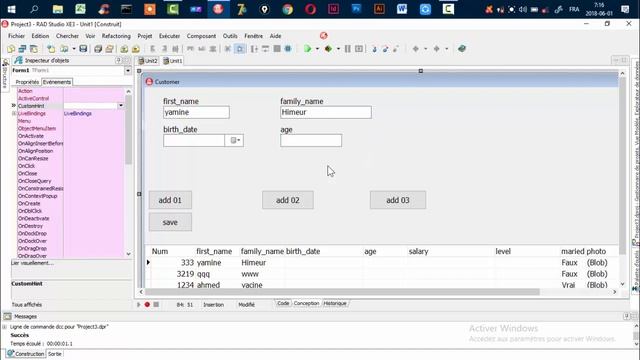Image resolution: width=640 pixels, height=360 pixels.
Task: Click the Save all toolbar icon
Action: click(x=98, y=49)
